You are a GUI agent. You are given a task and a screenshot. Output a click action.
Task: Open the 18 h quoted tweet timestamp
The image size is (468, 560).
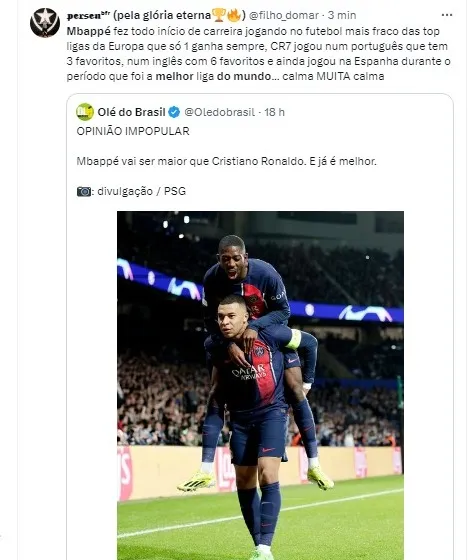275,112
